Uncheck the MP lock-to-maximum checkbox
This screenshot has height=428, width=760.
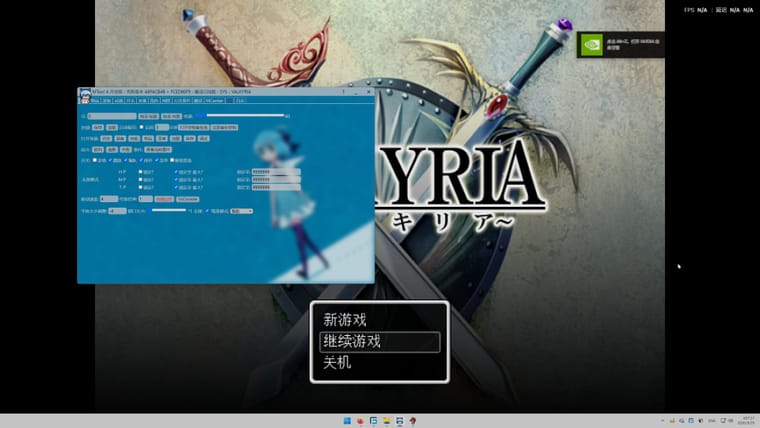(176, 180)
